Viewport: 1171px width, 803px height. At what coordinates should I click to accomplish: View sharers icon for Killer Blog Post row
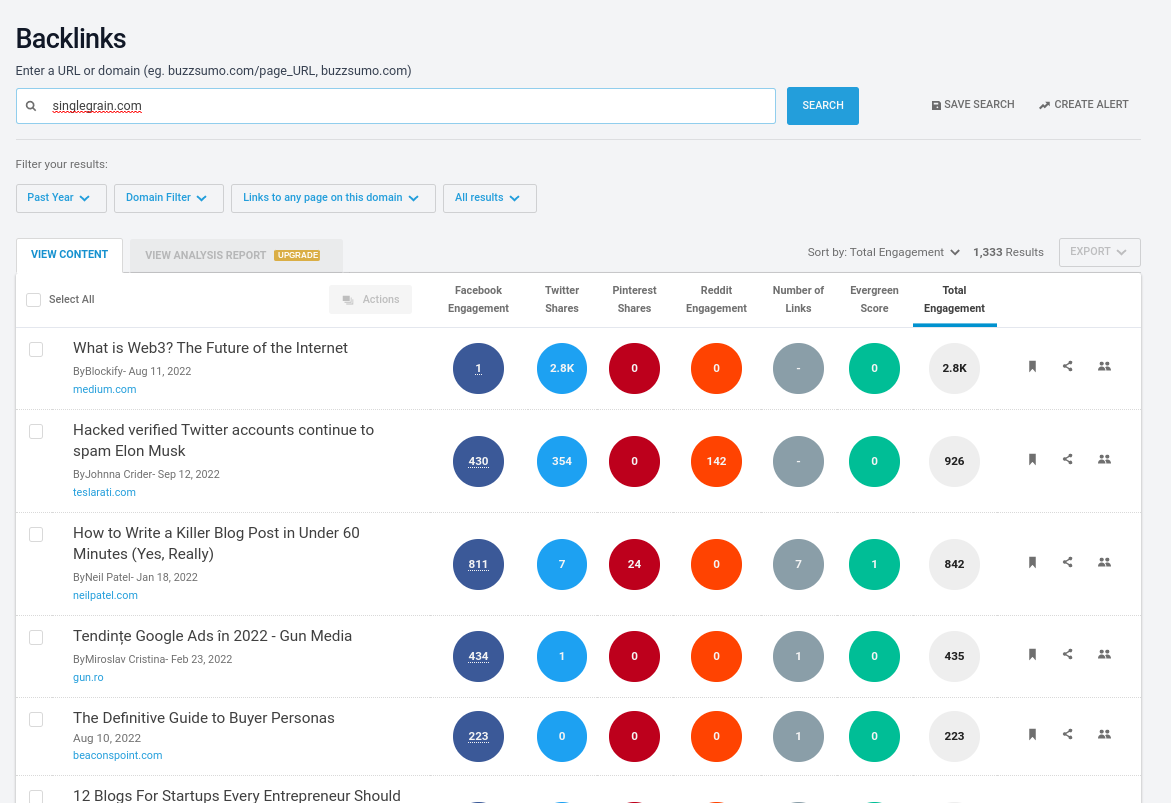click(x=1104, y=563)
